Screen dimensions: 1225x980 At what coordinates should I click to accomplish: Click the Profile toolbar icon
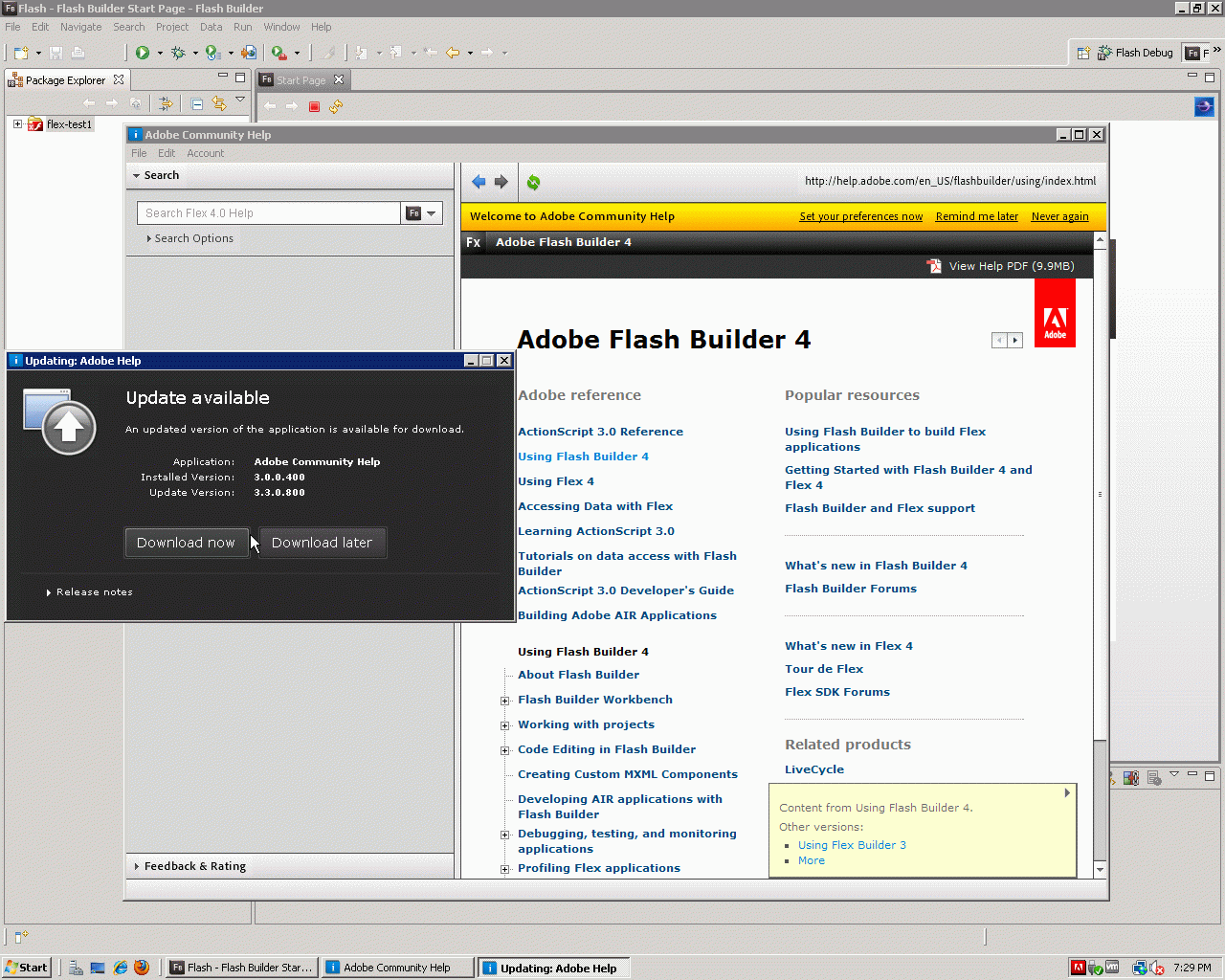click(213, 53)
